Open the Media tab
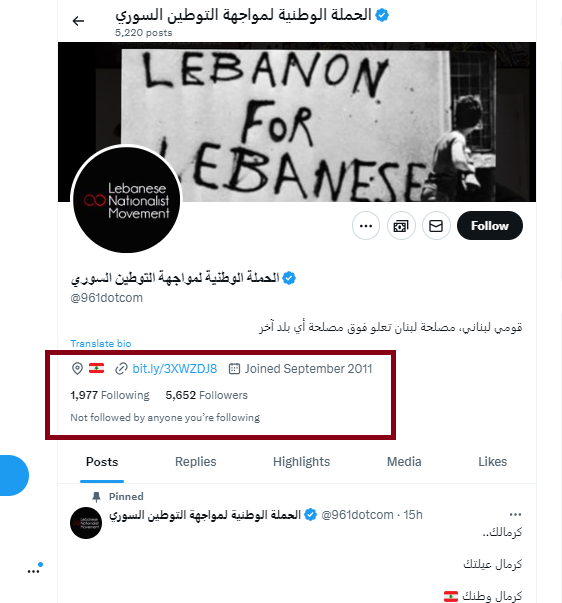Viewport: 562px width, 603px height. [x=404, y=461]
